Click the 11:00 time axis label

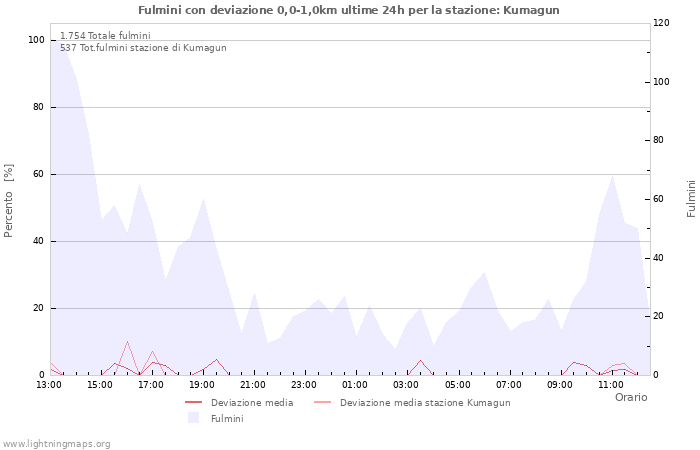click(x=611, y=385)
